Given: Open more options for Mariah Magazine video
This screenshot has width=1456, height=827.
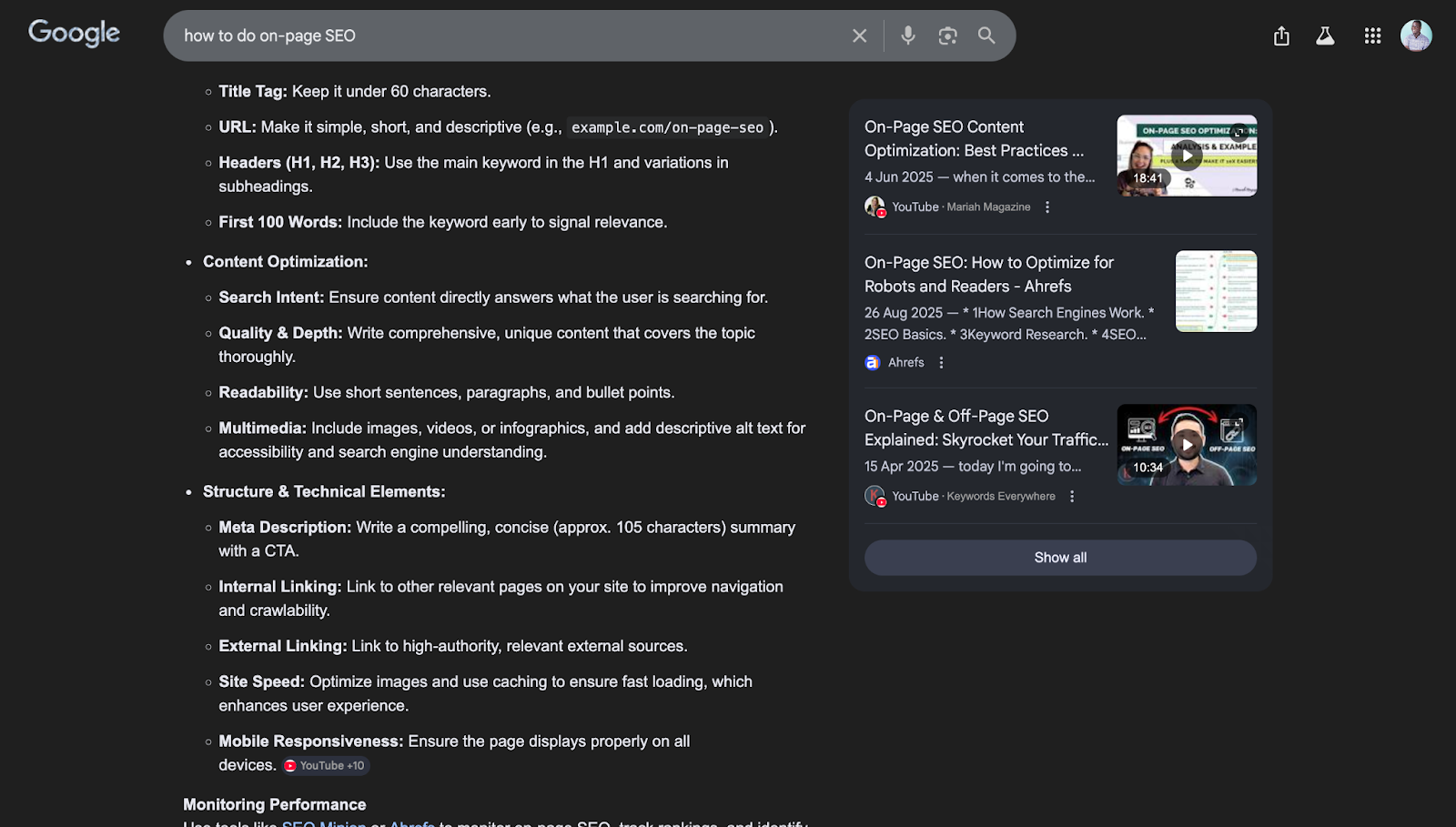Looking at the screenshot, I should 1047,207.
